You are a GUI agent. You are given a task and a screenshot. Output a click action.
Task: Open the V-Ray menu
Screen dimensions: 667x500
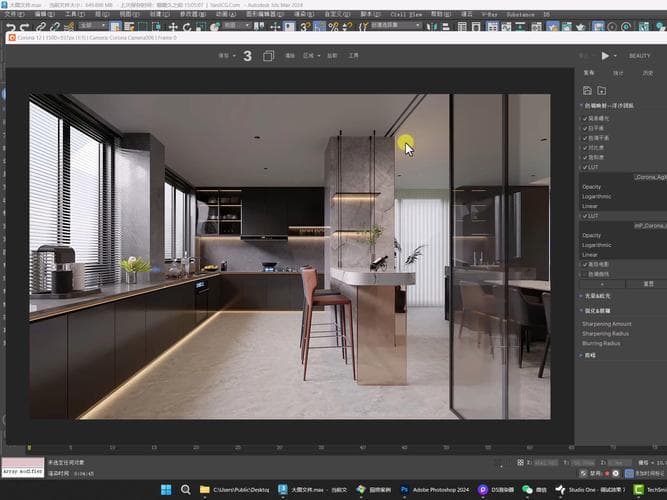pyautogui.click(x=489, y=14)
